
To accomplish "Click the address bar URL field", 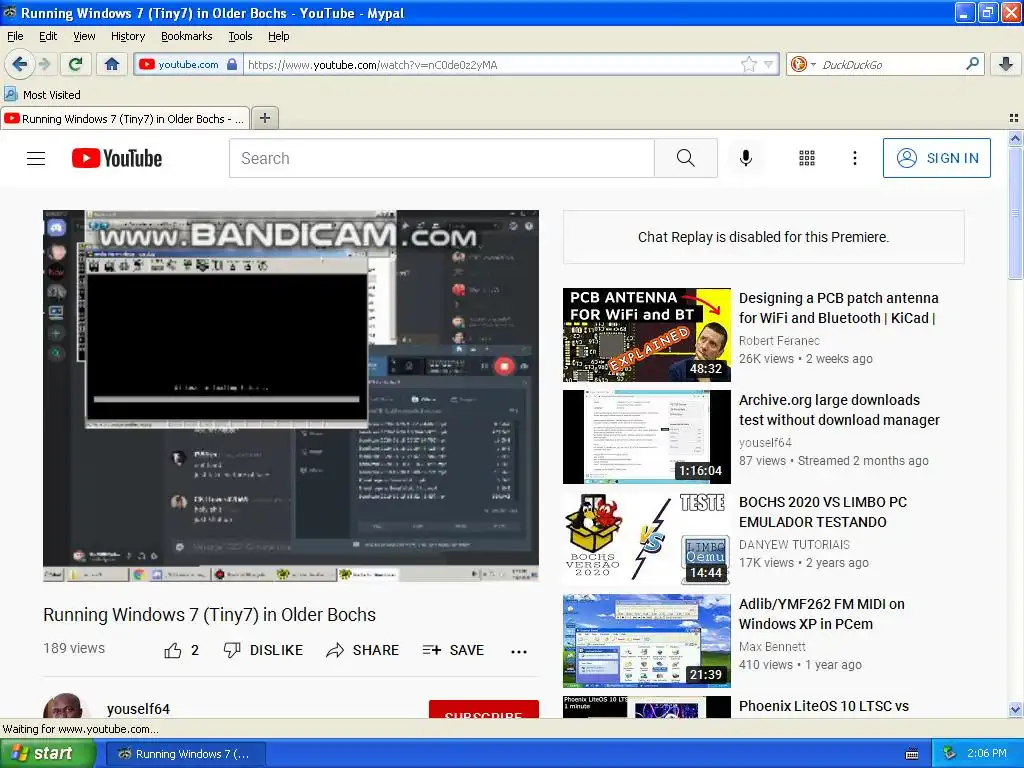I will [490, 64].
